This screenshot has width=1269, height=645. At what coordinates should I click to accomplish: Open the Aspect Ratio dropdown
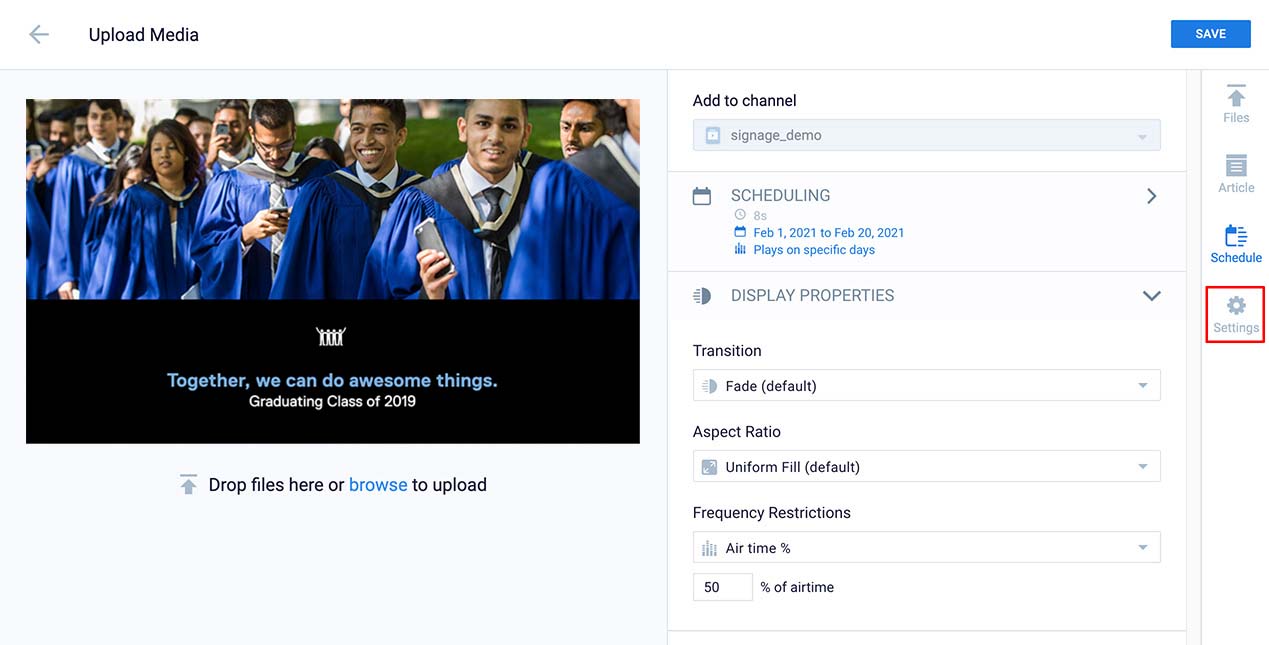click(926, 467)
